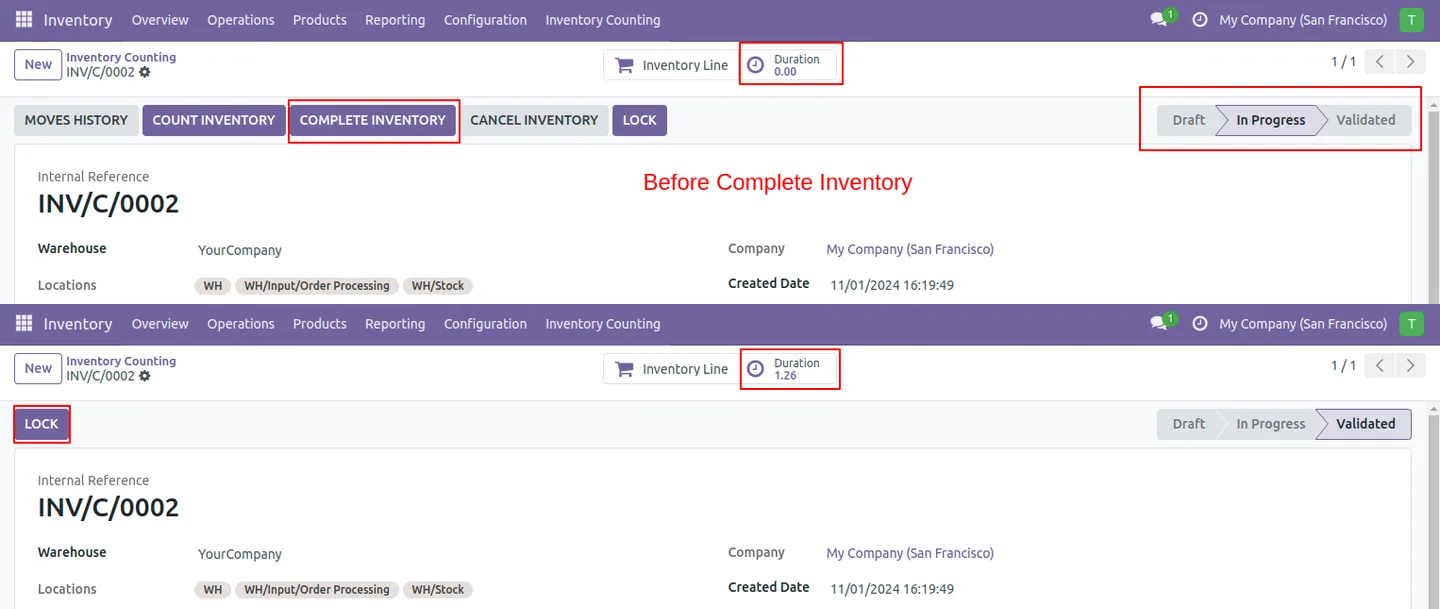This screenshot has width=1440, height=609.
Task: Click the green T user avatar in the lower view
Action: point(1411,323)
